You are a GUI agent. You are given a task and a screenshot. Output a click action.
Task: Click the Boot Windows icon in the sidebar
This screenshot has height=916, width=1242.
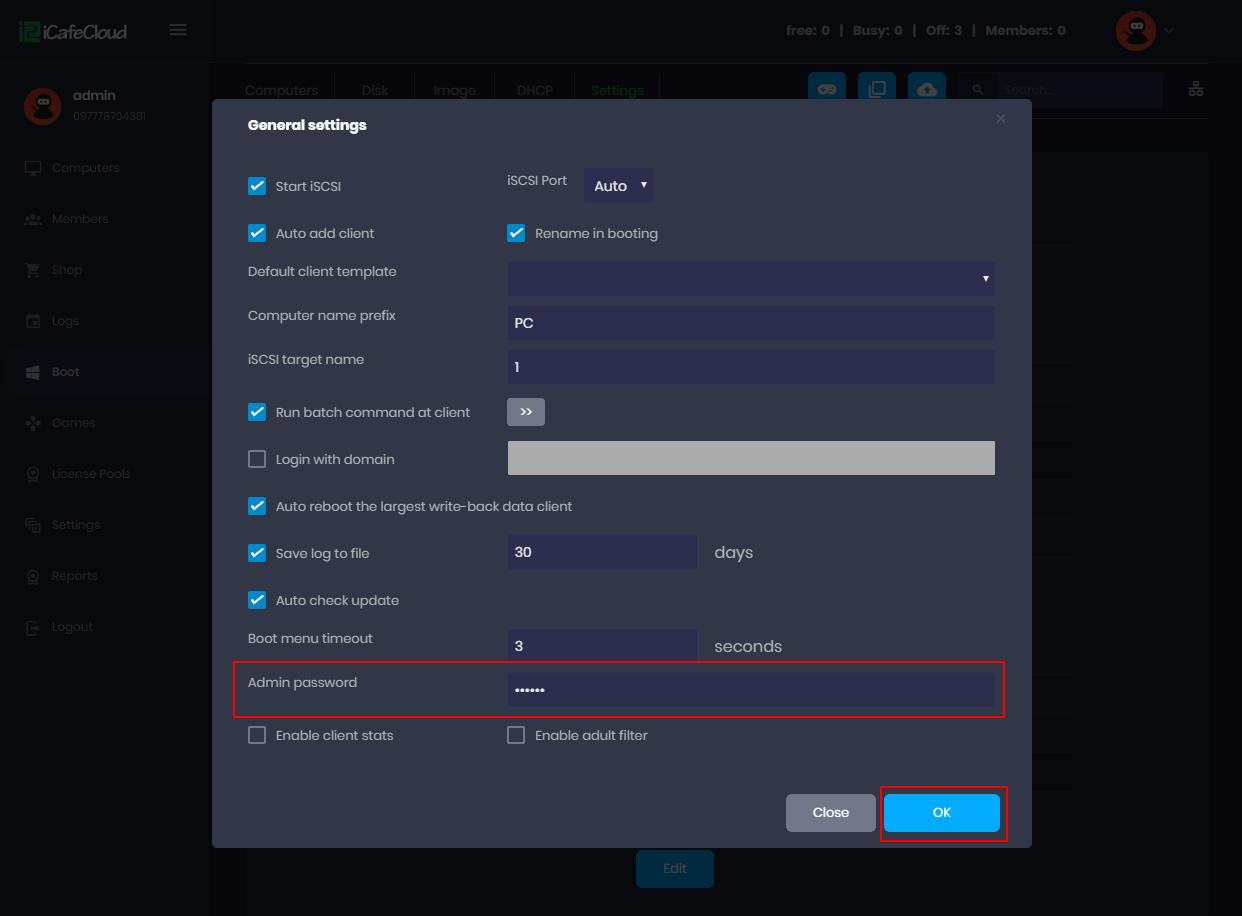pos(33,371)
